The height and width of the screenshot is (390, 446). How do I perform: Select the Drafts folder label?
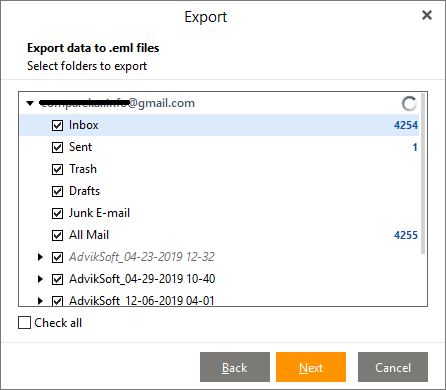84,191
